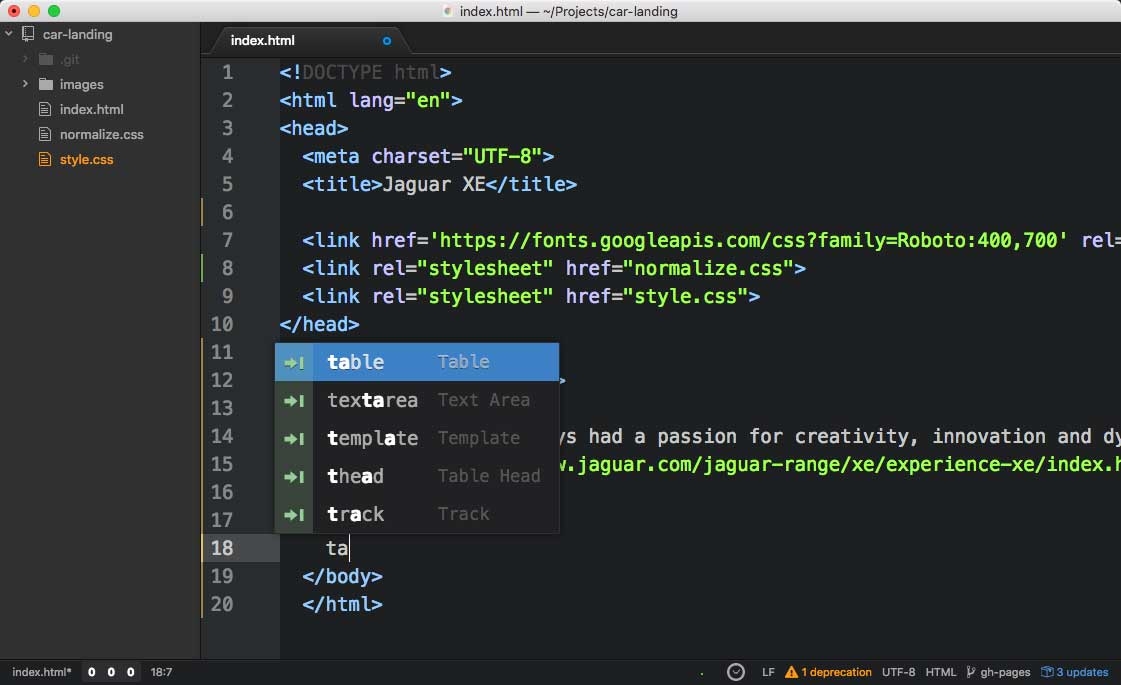Open normalize.css from the tree view

pyautogui.click(x=101, y=134)
